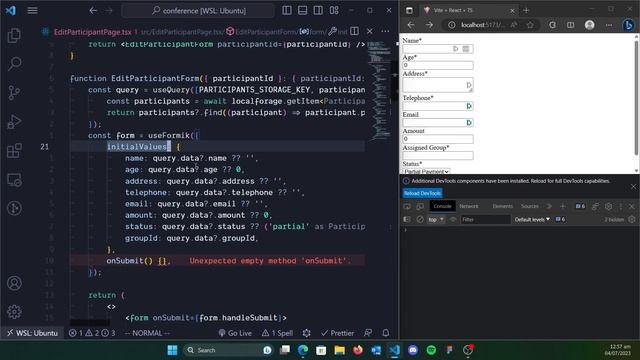
Task: Click the conference [WSL: Ubuntu] command center
Action: tap(198, 11)
